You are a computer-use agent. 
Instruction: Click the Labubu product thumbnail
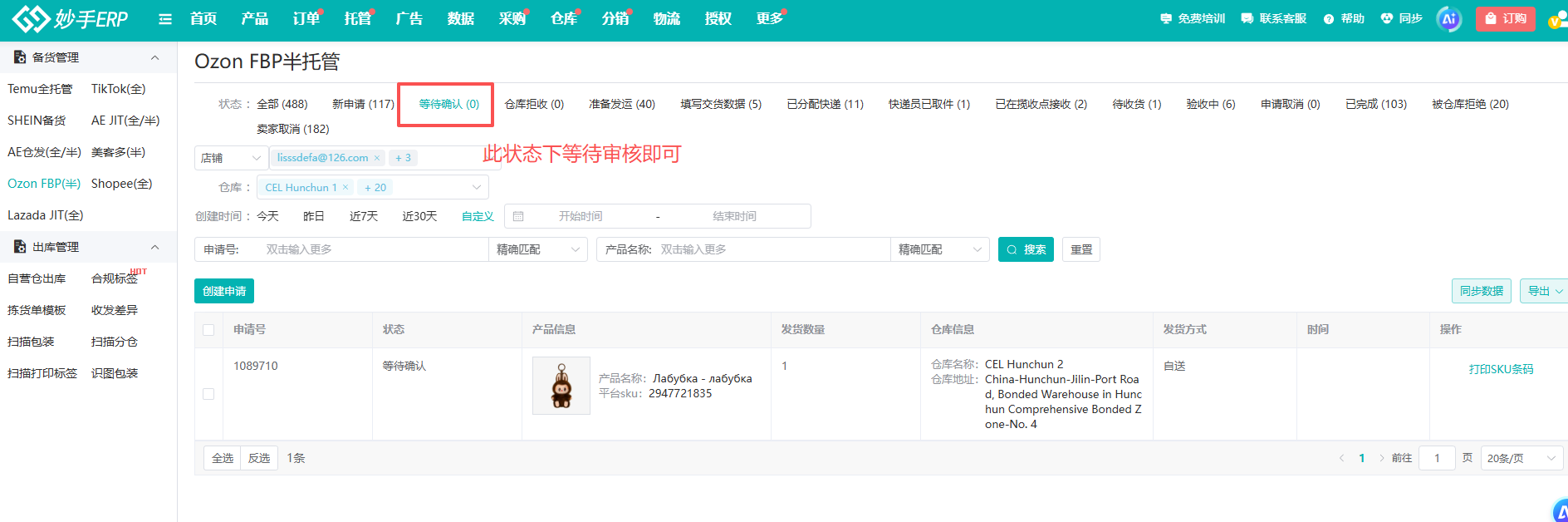pyautogui.click(x=561, y=386)
